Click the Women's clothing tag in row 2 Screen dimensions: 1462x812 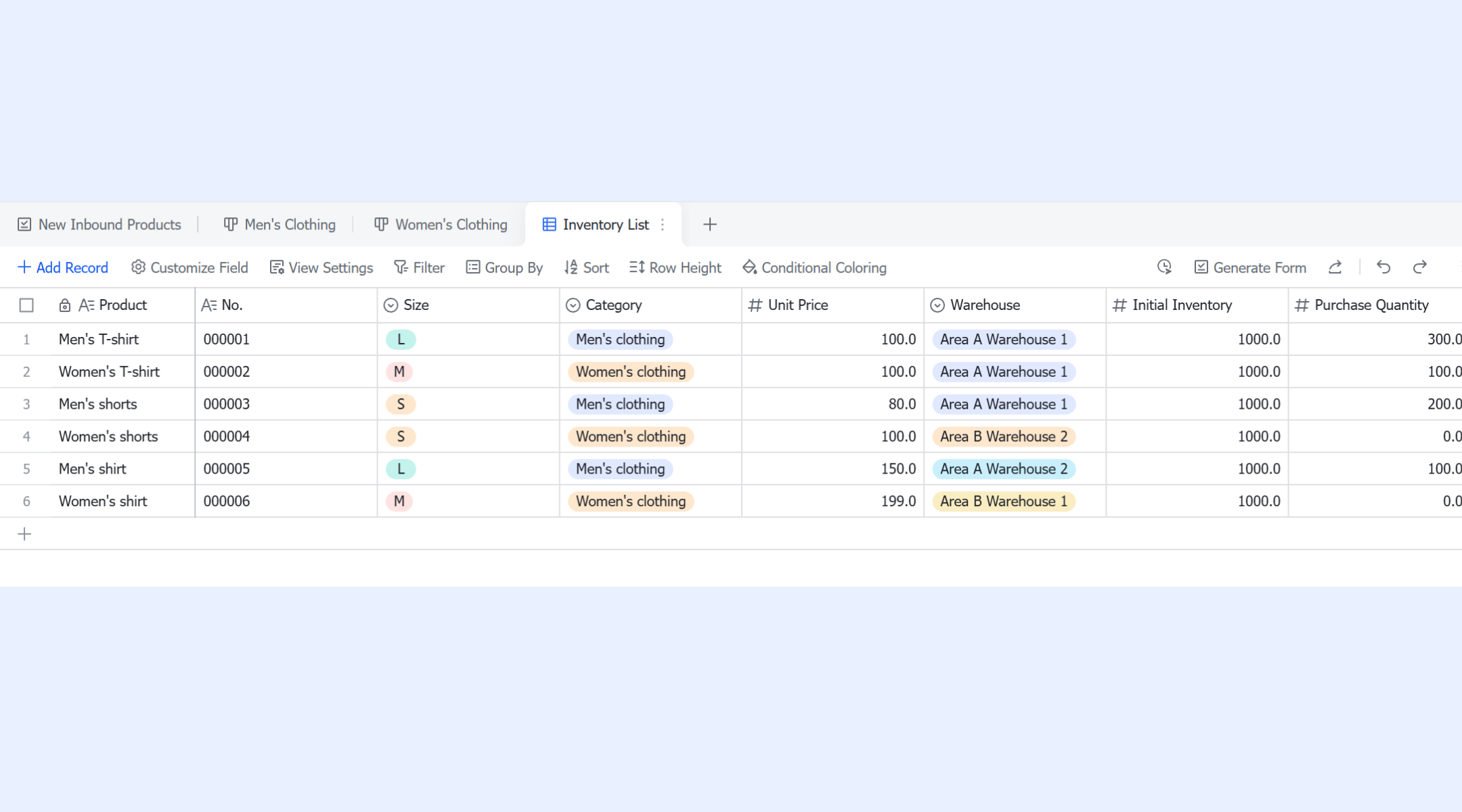pos(631,372)
